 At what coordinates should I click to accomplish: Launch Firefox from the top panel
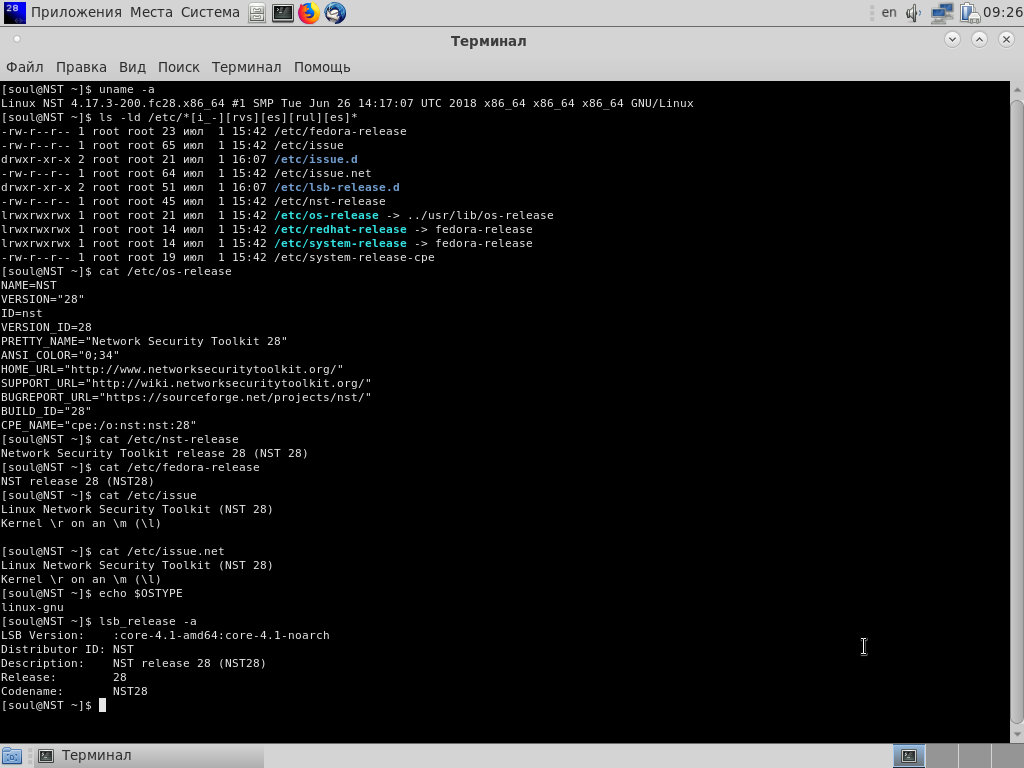[309, 13]
